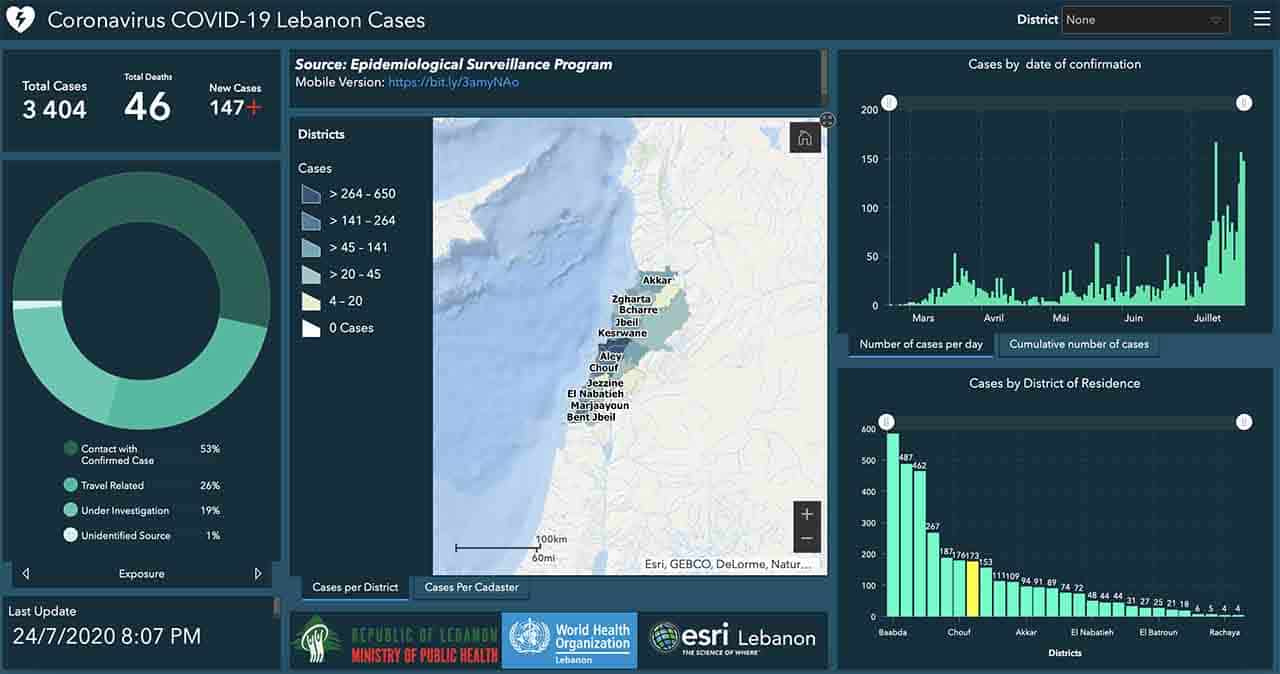Select Number of cases per day tab
This screenshot has height=674, width=1280.
[x=921, y=345]
